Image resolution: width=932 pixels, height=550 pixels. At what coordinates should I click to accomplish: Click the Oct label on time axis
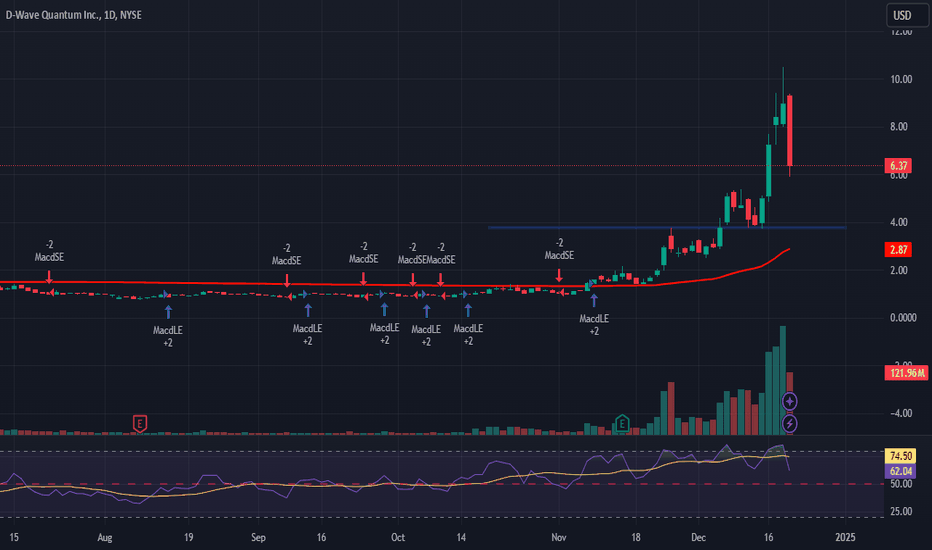tap(398, 538)
